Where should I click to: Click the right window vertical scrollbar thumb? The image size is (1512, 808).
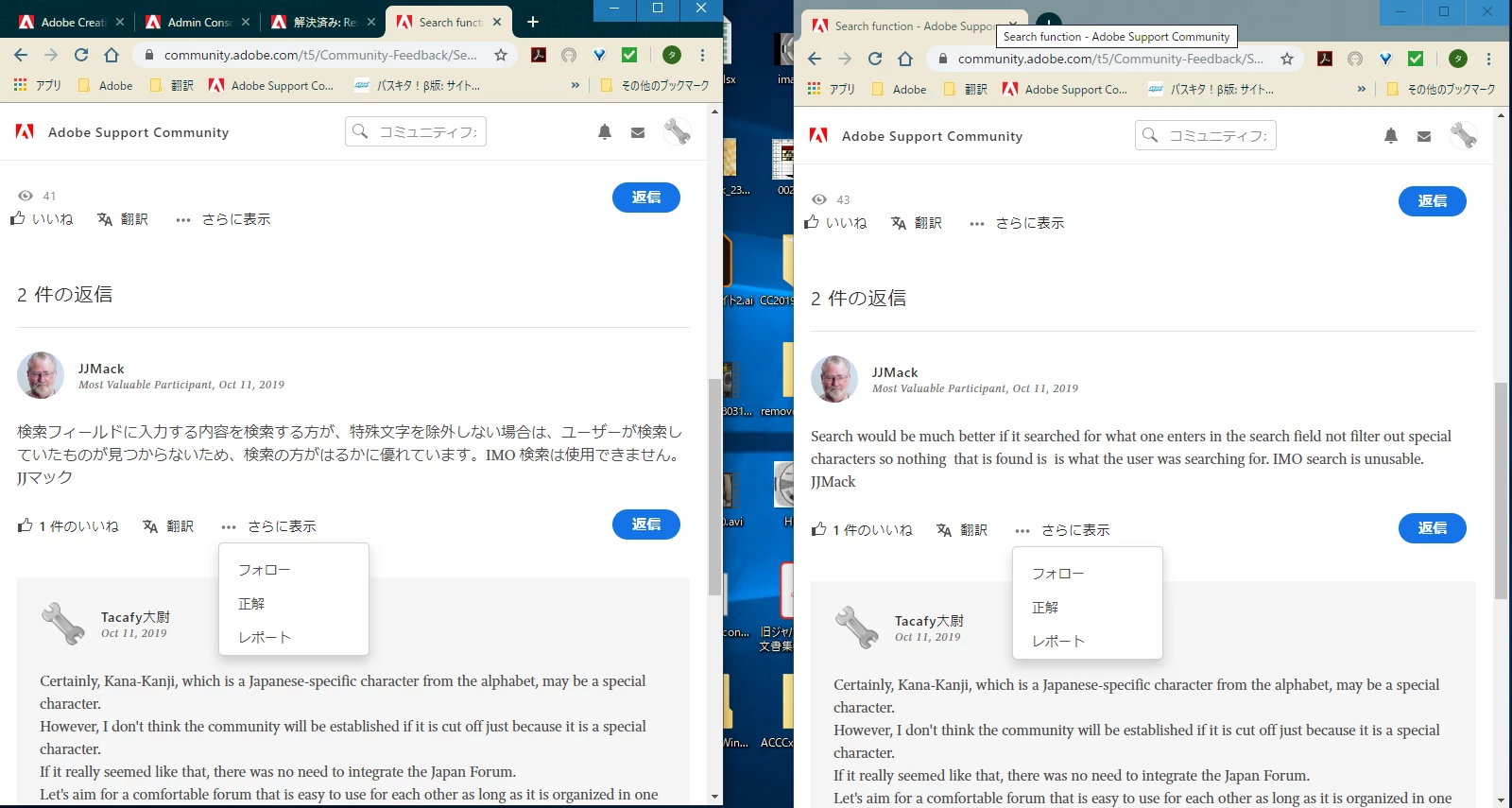point(1501,490)
